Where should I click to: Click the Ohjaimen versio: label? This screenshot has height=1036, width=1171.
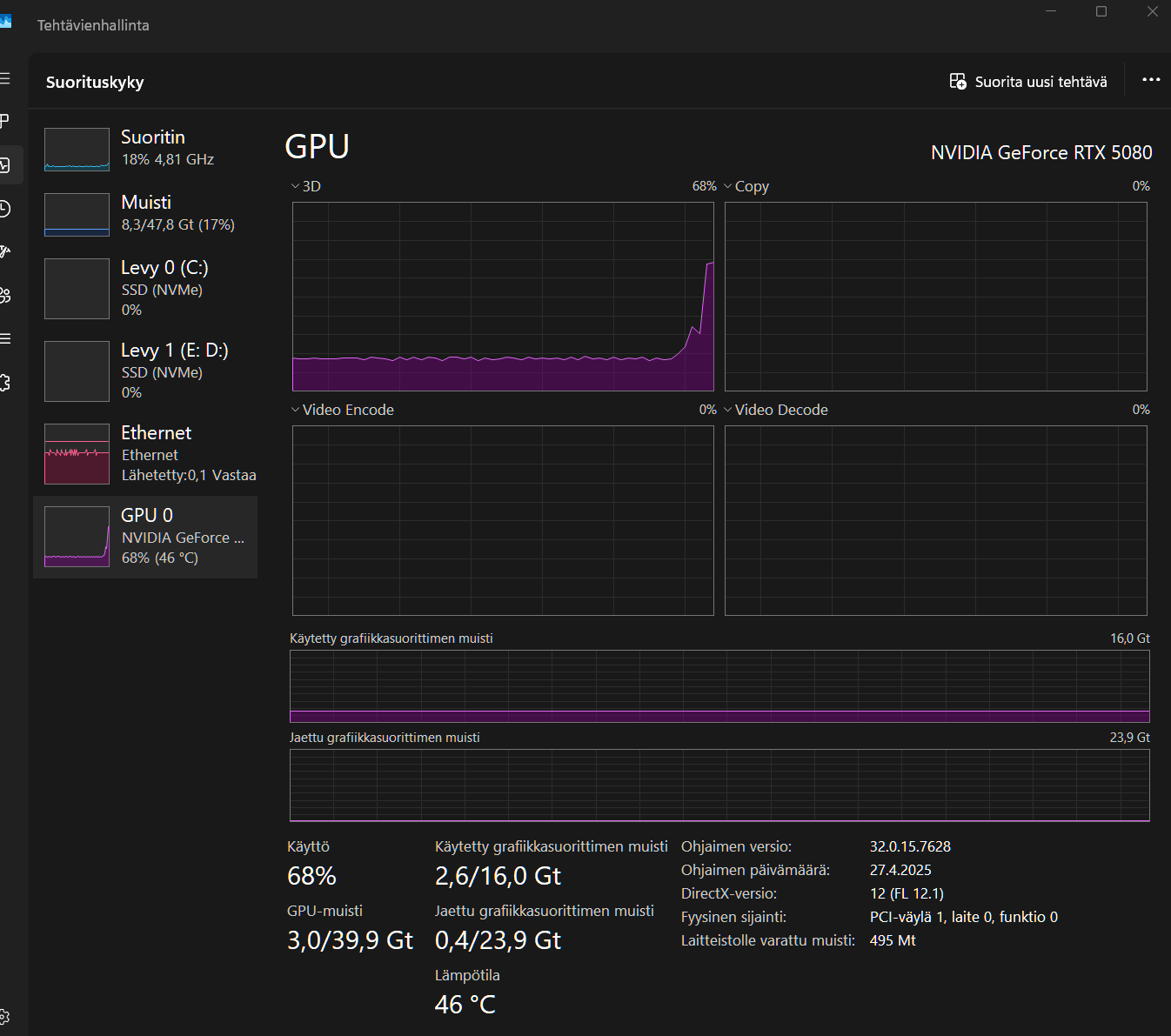[x=736, y=846]
